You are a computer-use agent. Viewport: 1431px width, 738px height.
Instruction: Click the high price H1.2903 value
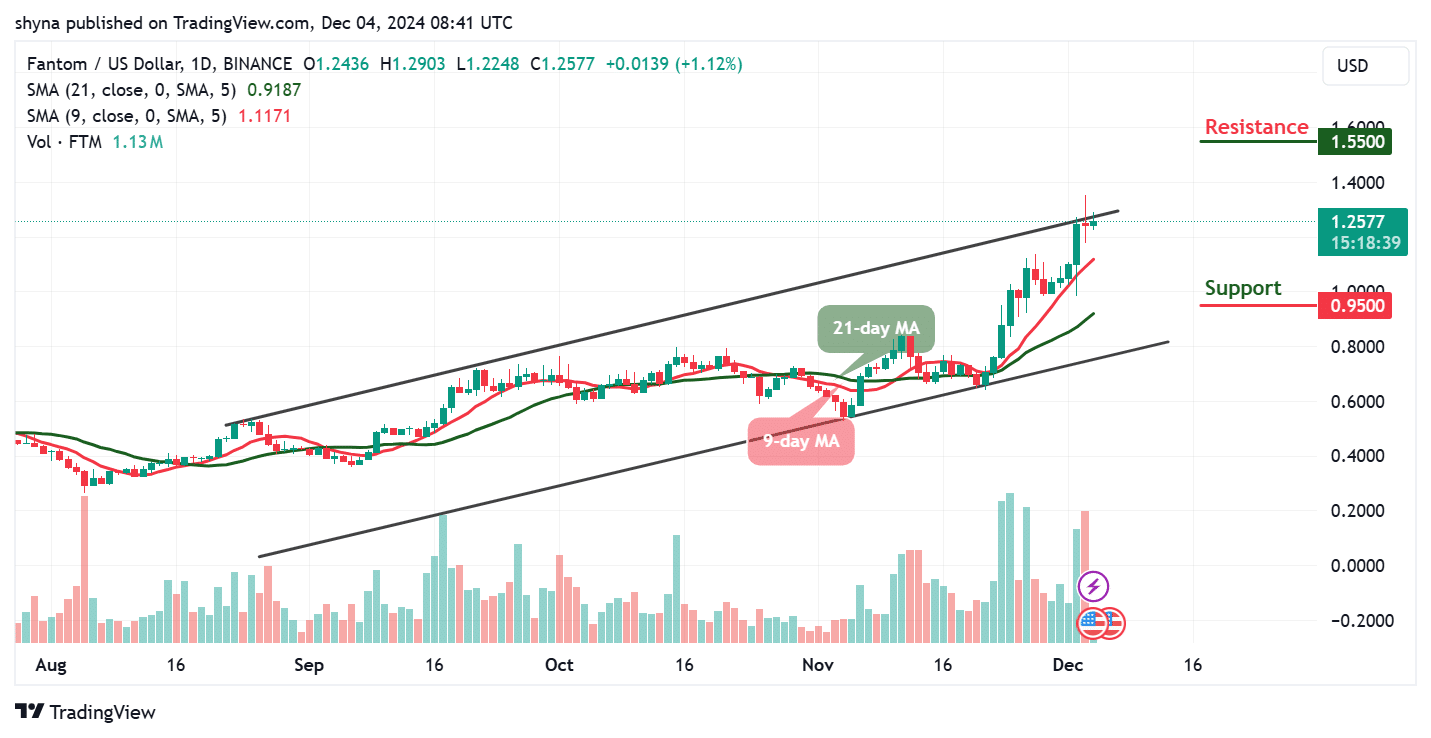point(413,64)
